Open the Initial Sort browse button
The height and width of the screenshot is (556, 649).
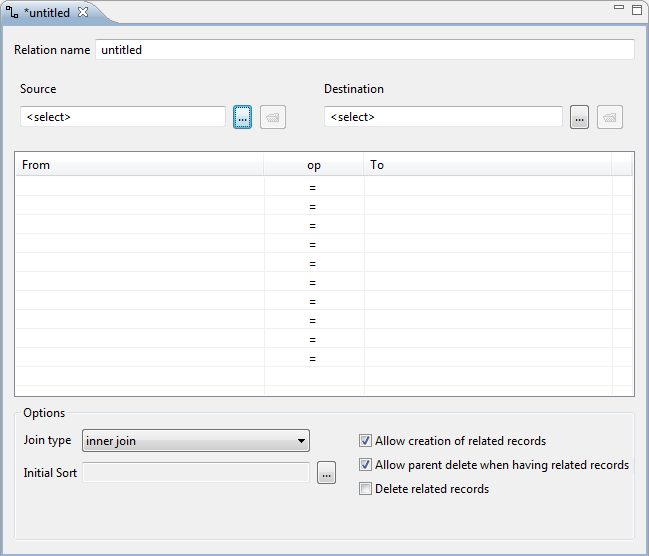(327, 473)
